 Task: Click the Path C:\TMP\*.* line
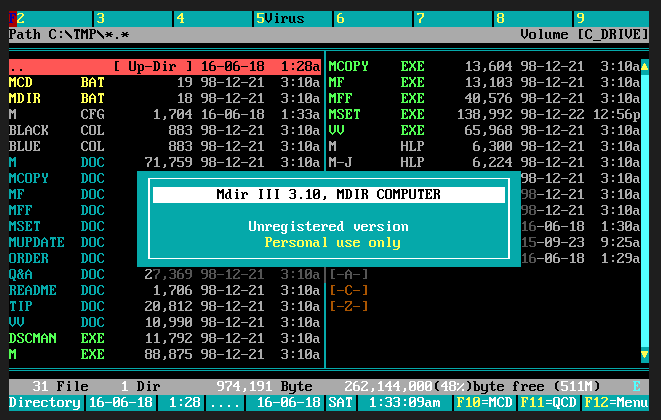(x=69, y=35)
